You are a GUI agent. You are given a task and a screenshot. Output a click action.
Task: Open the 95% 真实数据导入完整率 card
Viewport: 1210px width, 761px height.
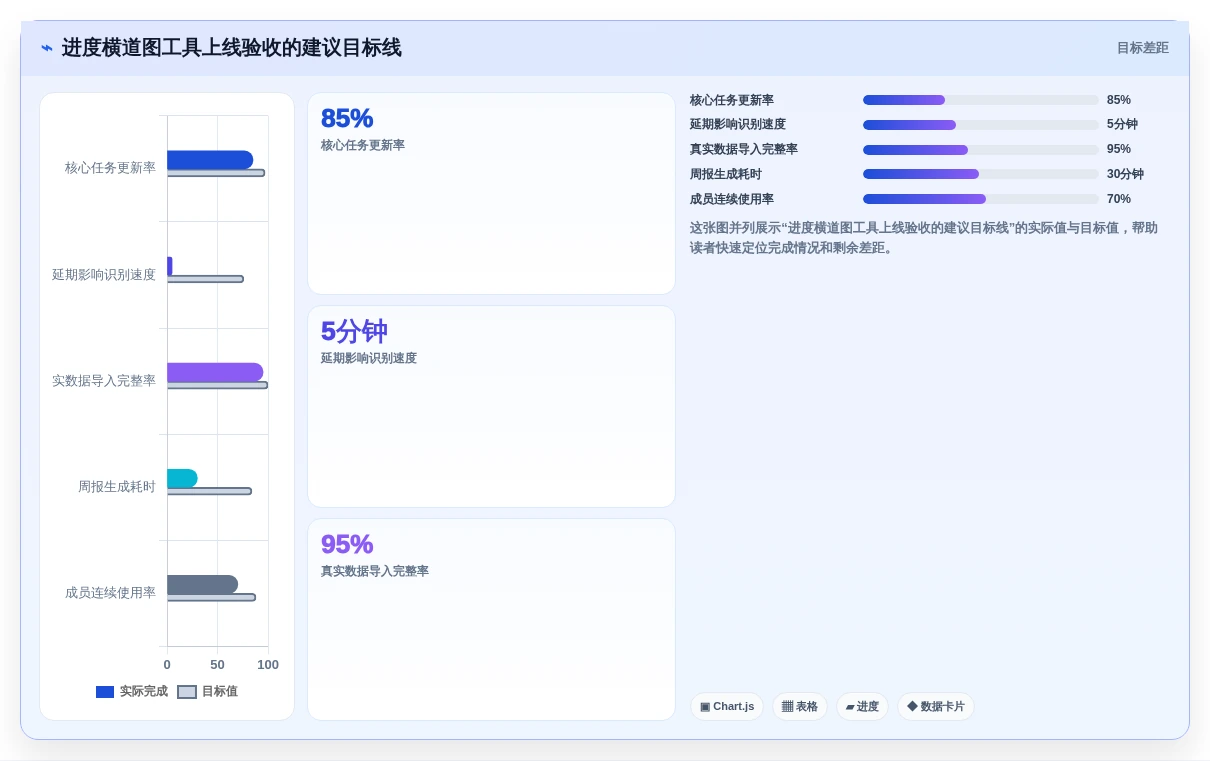tap(491, 619)
